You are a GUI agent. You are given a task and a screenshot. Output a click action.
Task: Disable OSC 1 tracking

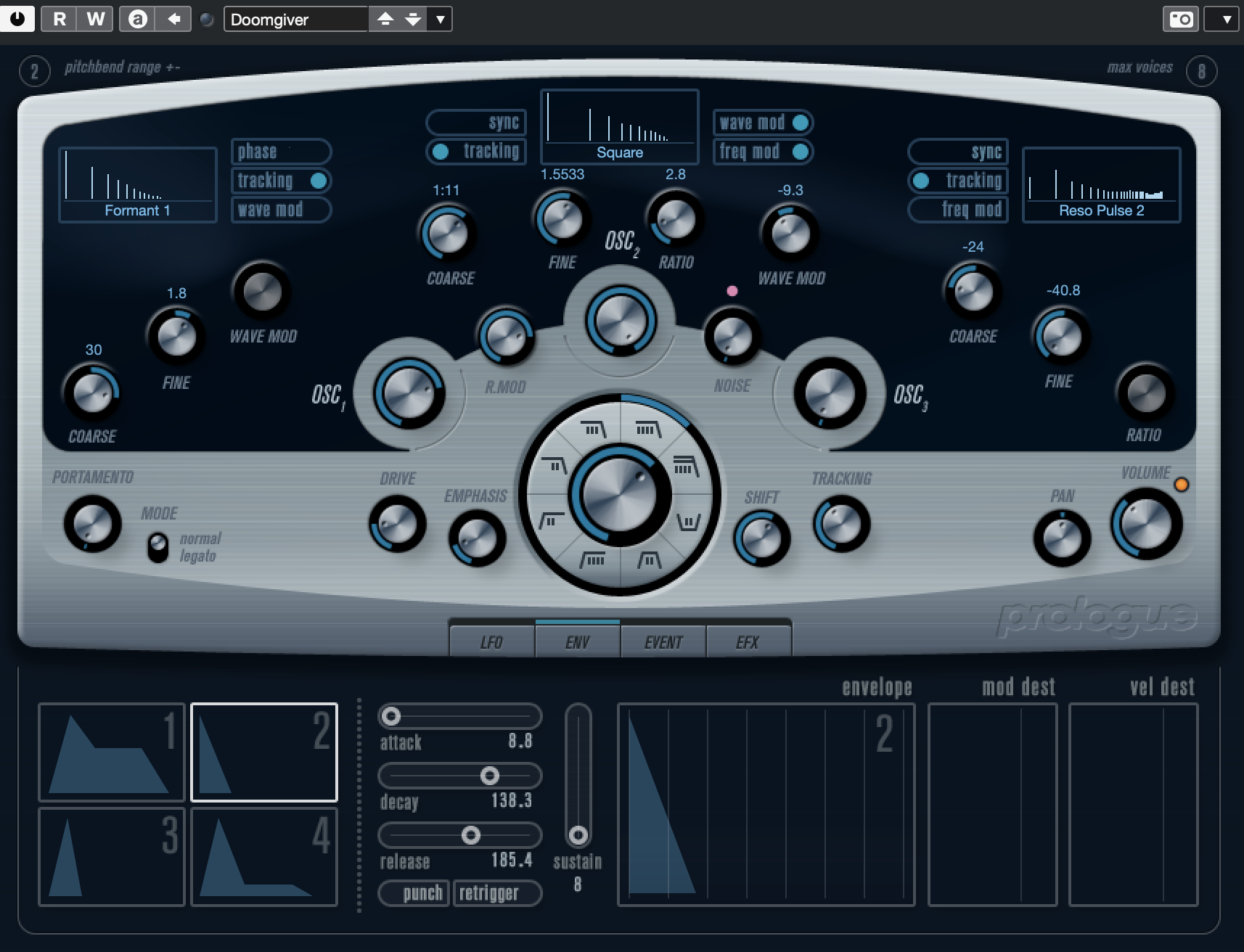(x=281, y=181)
